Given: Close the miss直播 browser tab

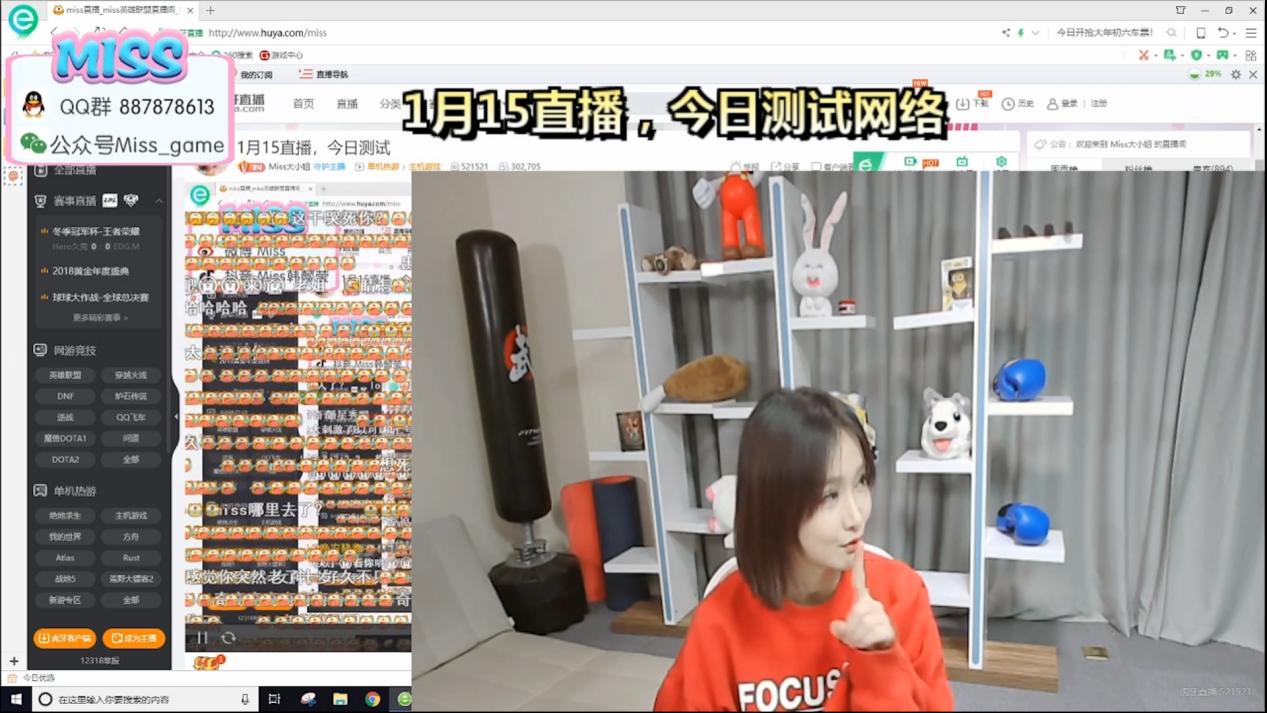Looking at the screenshot, I should [190, 10].
